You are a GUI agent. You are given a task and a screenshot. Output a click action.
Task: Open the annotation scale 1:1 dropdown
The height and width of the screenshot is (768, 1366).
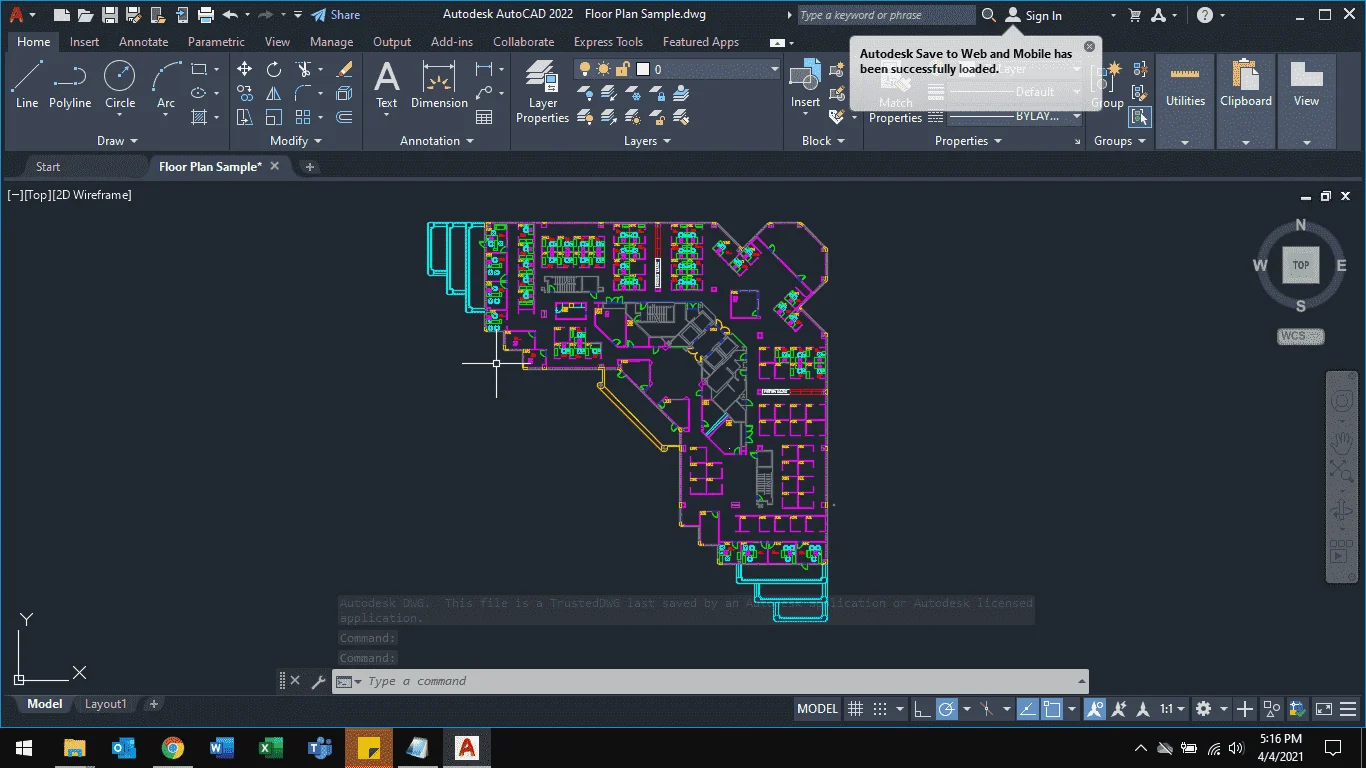point(1172,709)
